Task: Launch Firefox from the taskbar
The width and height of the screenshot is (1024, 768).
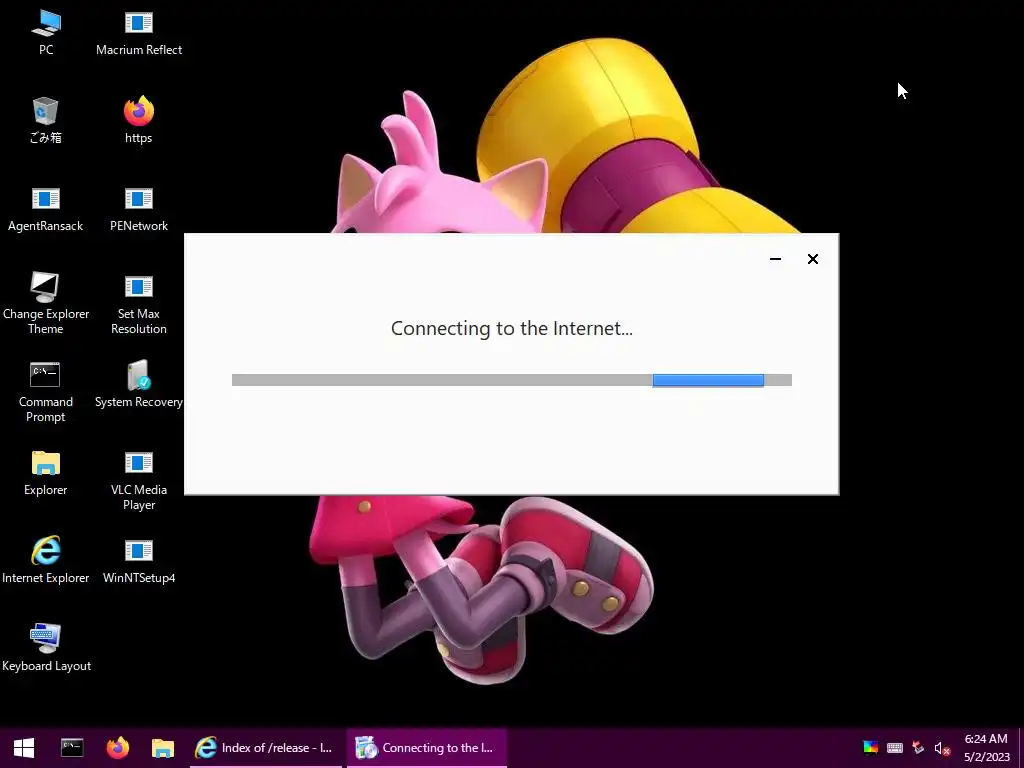Action: tap(118, 748)
